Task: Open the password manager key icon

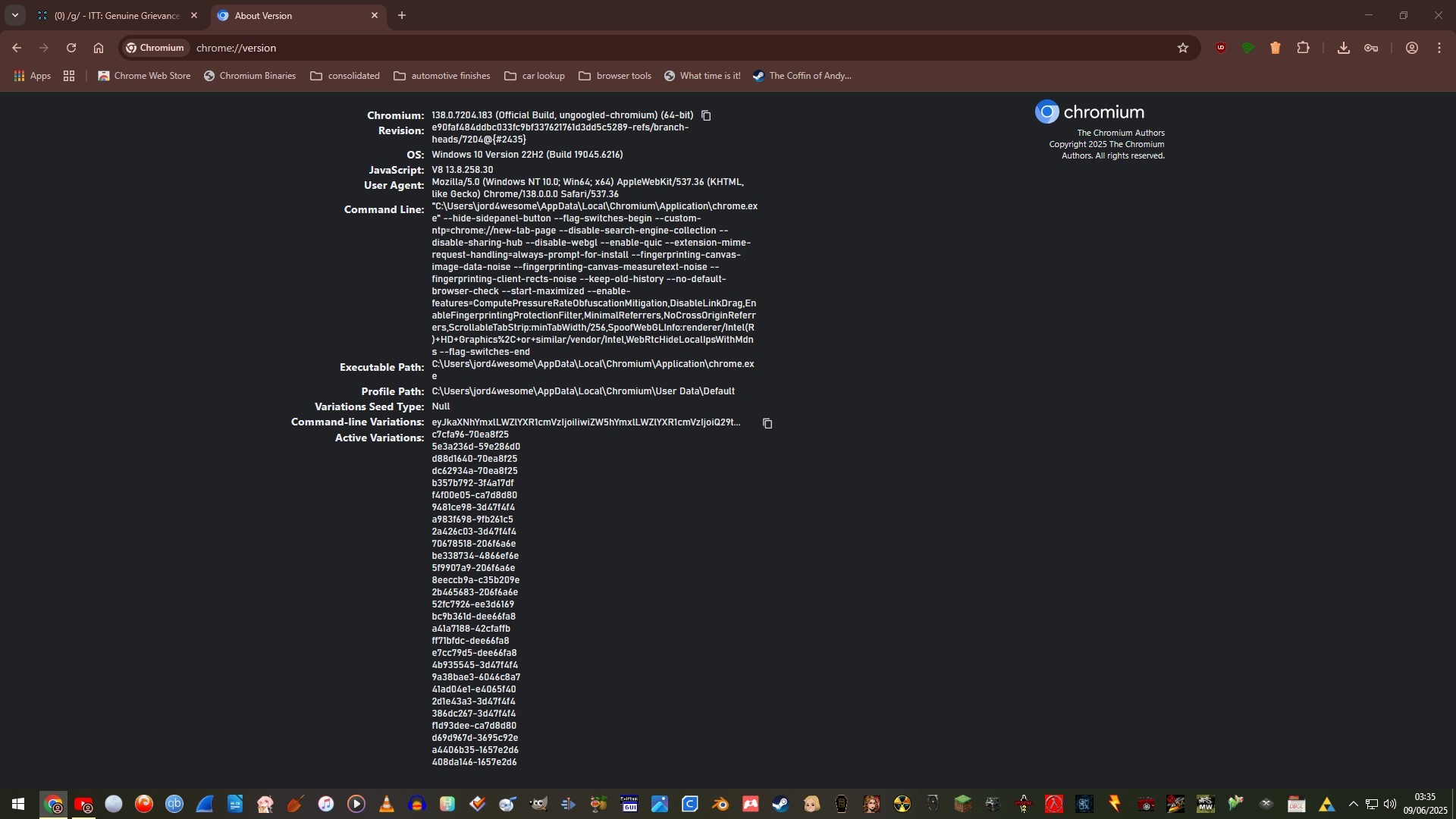Action: point(1371,48)
